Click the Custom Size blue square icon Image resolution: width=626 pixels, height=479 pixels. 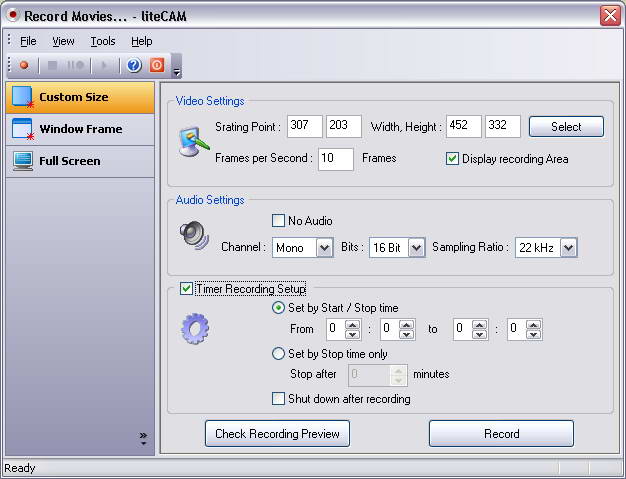(23, 97)
